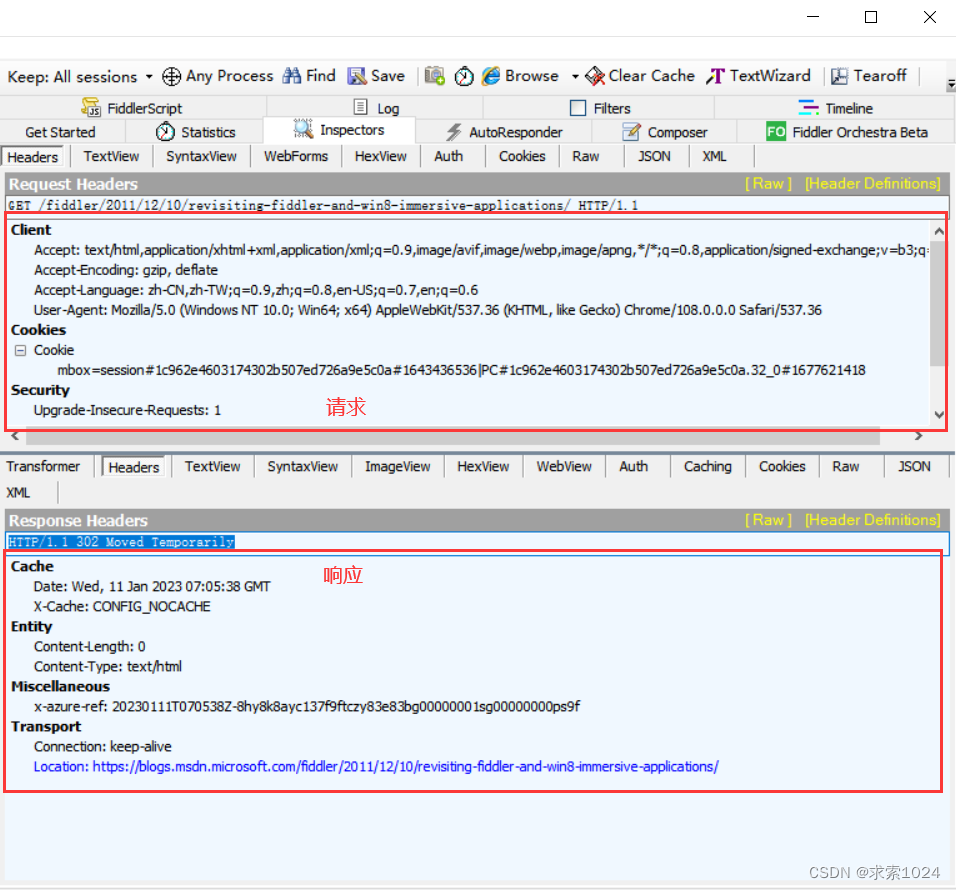Open the response ImageView tab
Viewport: 956px width, 890px height.
pyautogui.click(x=398, y=466)
